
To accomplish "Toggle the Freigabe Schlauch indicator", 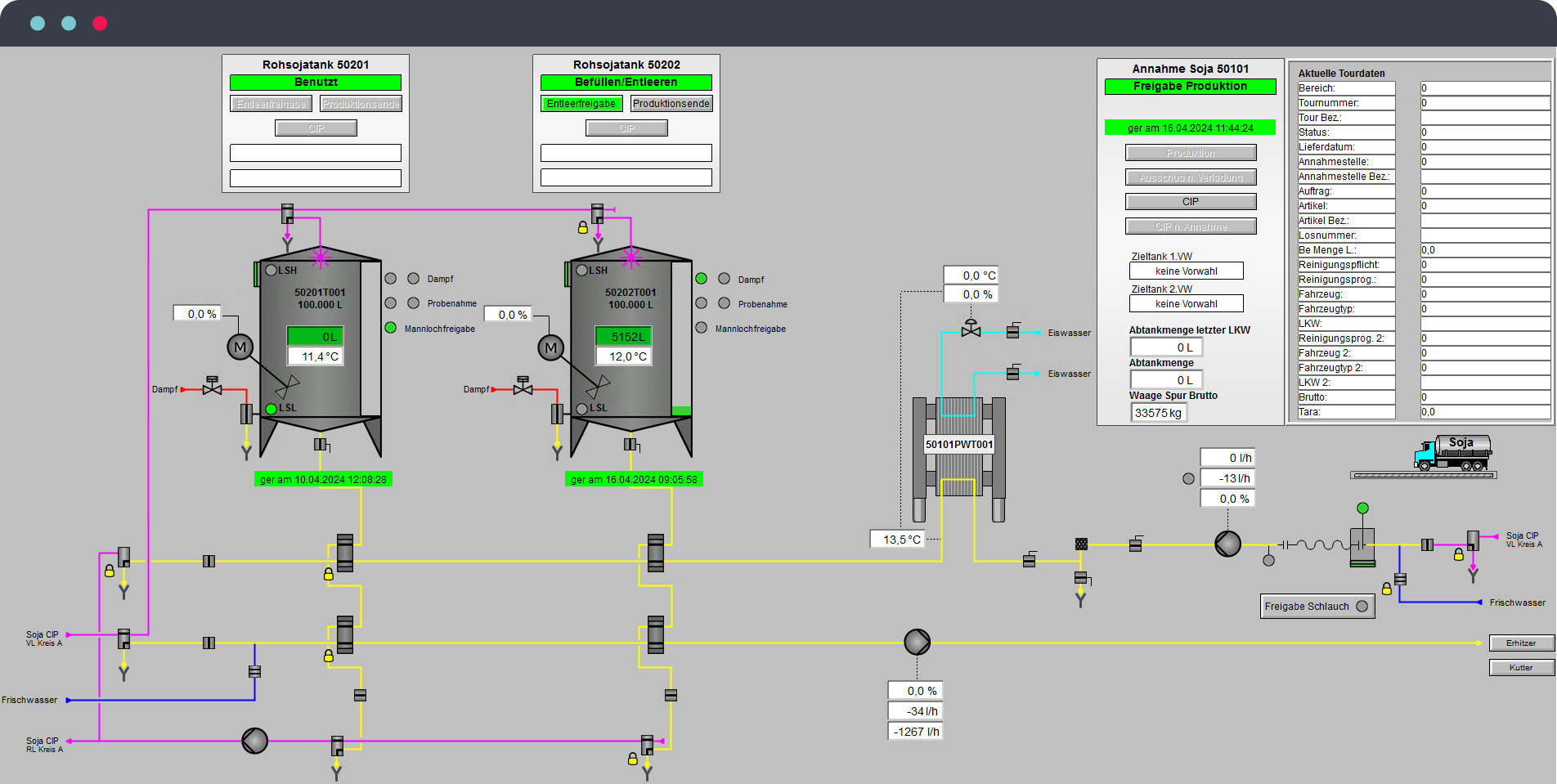I will (1362, 606).
